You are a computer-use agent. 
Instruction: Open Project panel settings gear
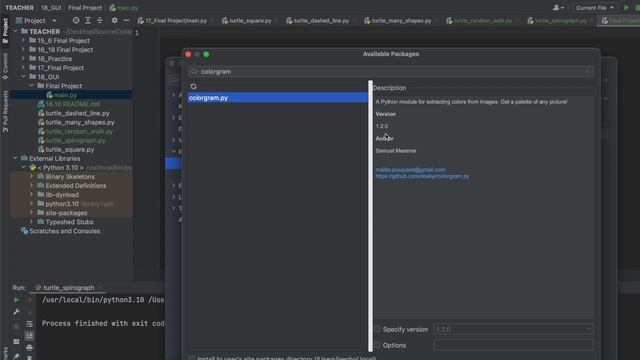(114, 20)
